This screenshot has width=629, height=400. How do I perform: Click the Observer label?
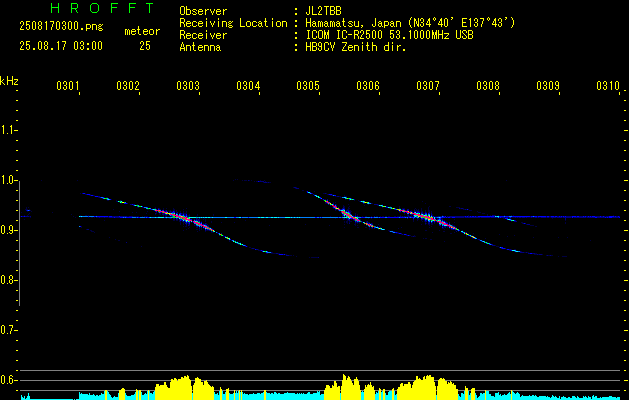[x=203, y=11]
